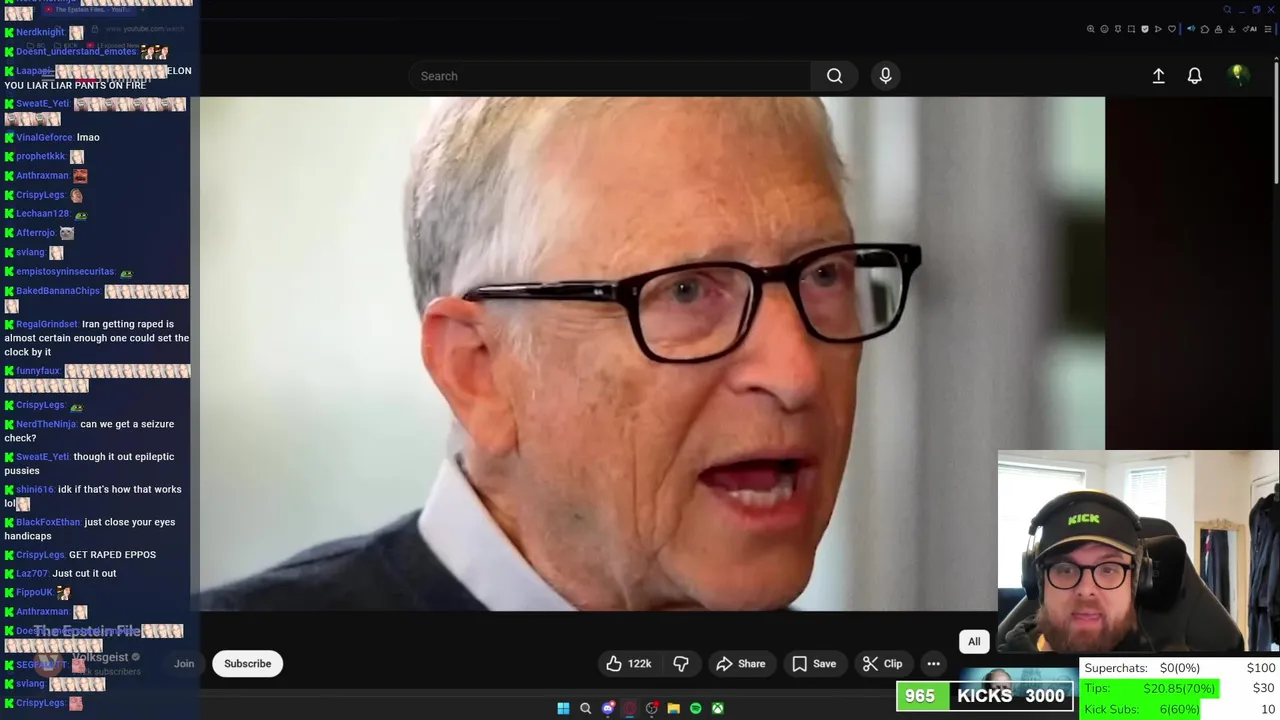Open browser downloads icon

coord(1232,29)
